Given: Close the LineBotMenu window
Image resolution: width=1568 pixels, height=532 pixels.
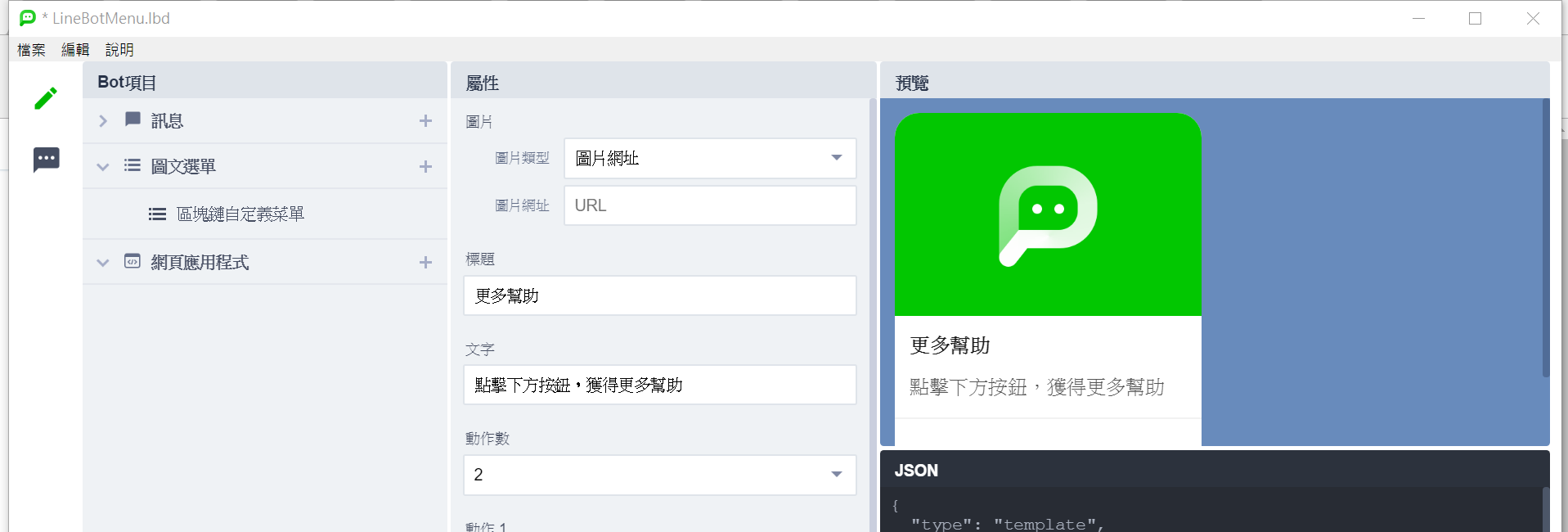Looking at the screenshot, I should pyautogui.click(x=1533, y=18).
